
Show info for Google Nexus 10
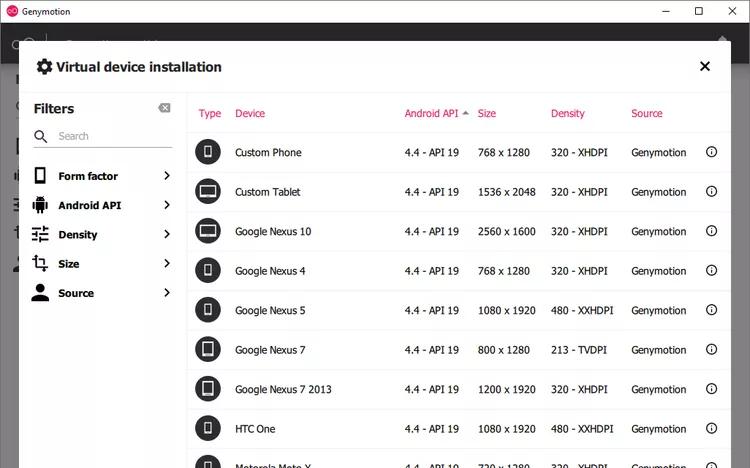click(x=711, y=231)
